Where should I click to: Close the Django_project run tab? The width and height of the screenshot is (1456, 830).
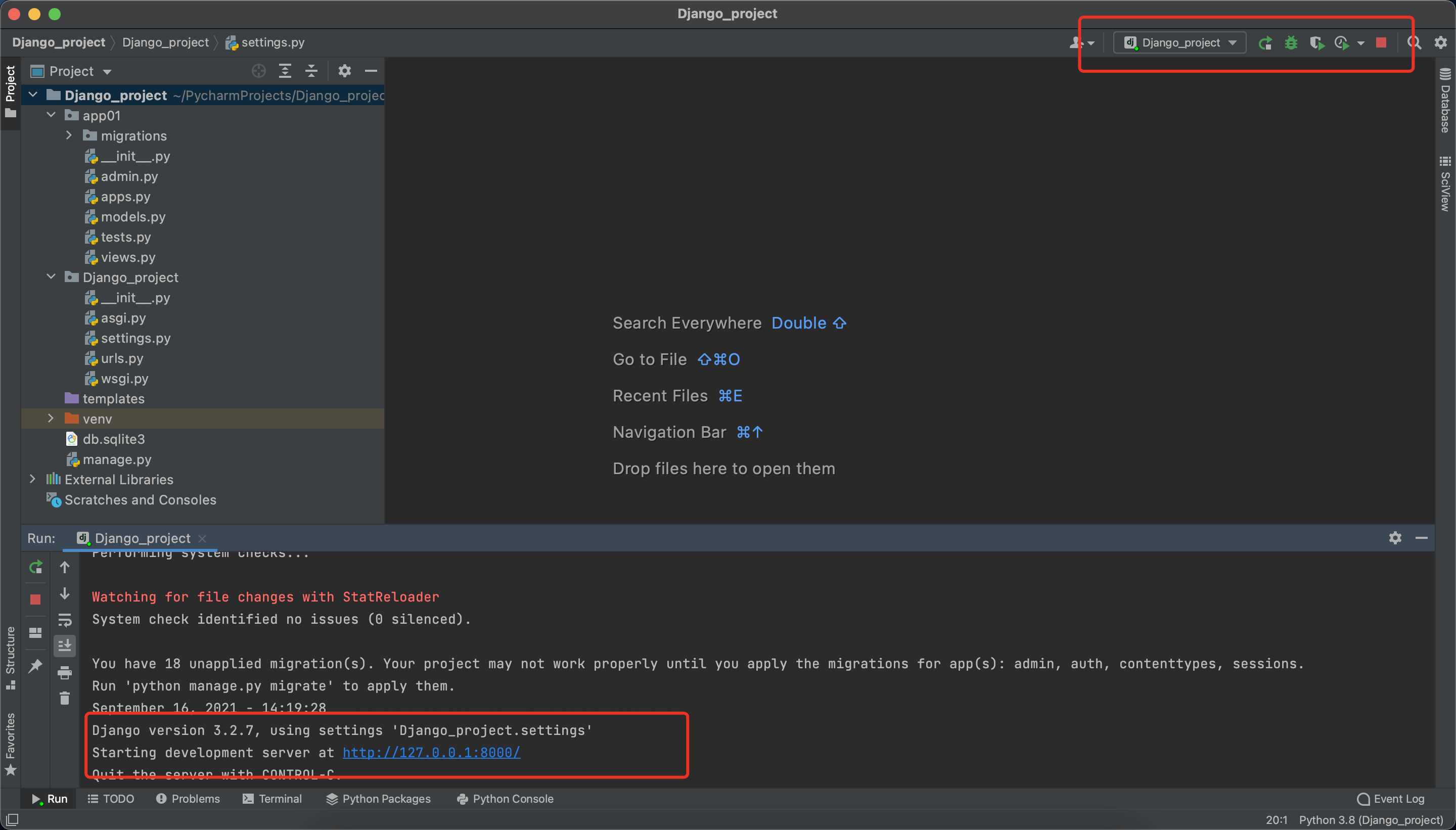point(202,538)
